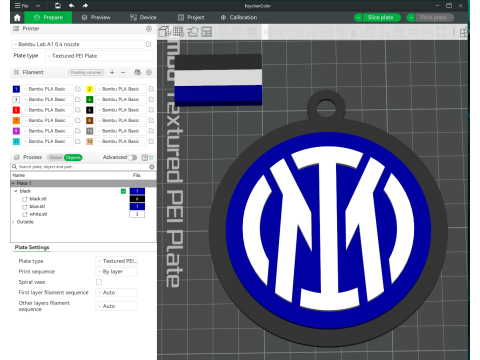This screenshot has width=480, height=360.
Task: Select the Global process toggle option
Action: click(56, 157)
